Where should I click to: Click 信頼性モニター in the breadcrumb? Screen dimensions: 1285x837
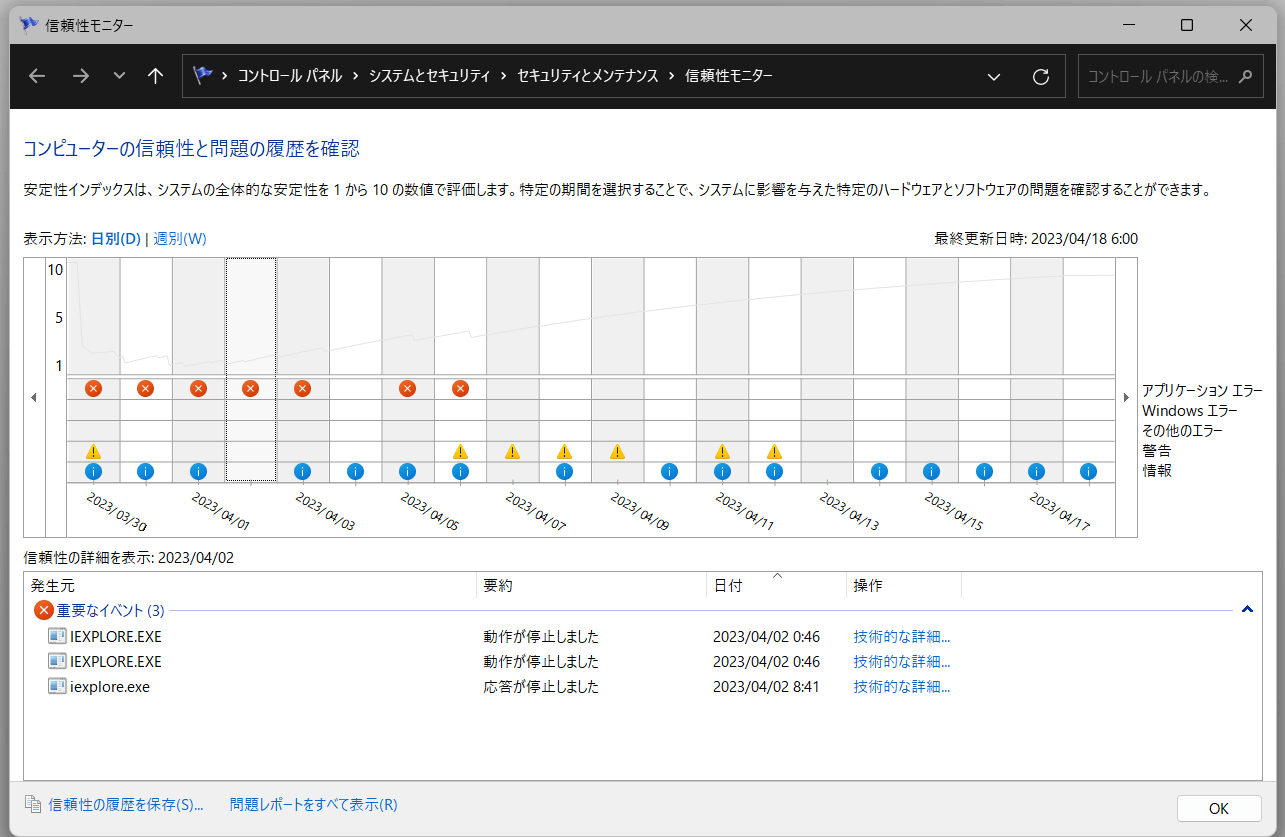click(x=729, y=76)
